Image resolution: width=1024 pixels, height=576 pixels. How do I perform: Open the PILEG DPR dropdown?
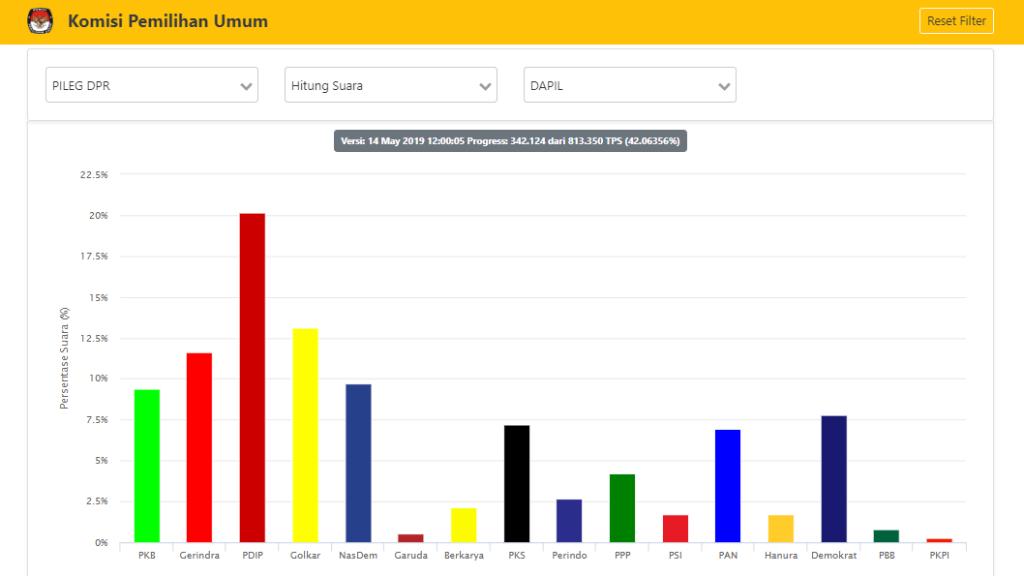151,86
